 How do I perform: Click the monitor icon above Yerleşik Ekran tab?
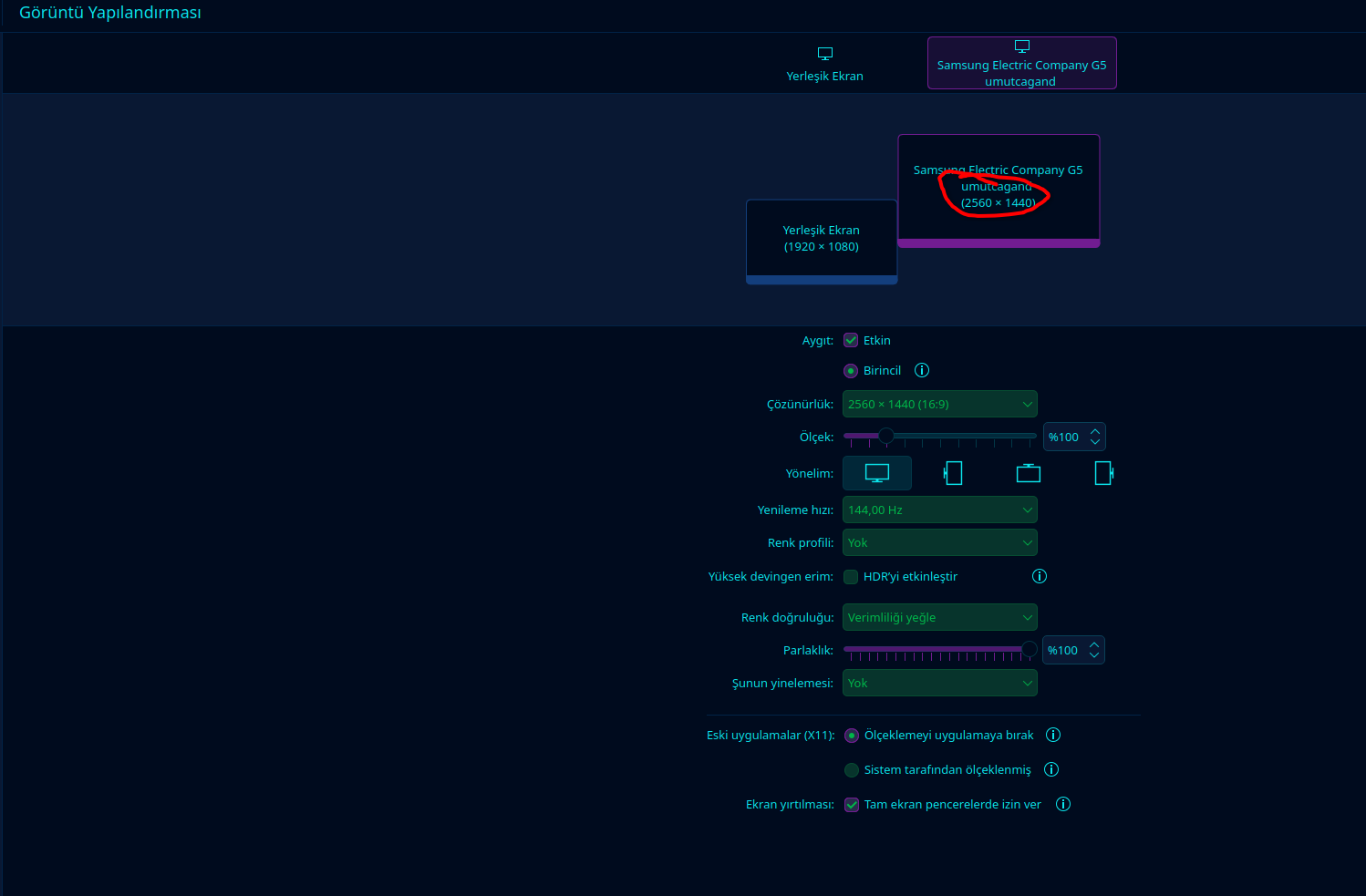coord(825,54)
